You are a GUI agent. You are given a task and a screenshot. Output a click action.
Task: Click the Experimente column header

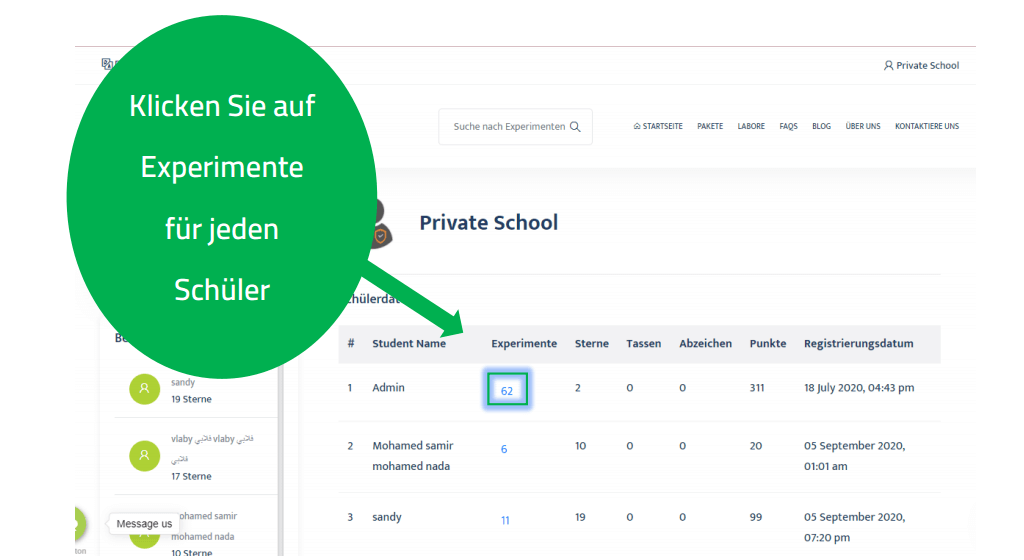[x=524, y=344]
